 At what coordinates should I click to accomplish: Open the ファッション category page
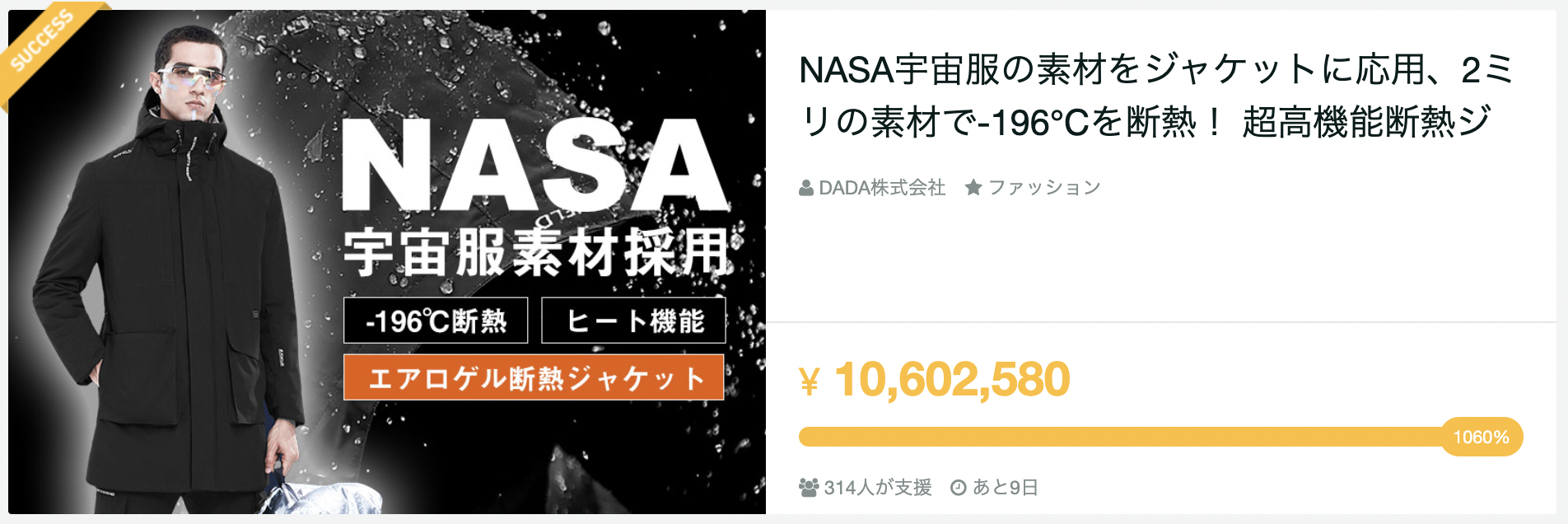click(1046, 188)
